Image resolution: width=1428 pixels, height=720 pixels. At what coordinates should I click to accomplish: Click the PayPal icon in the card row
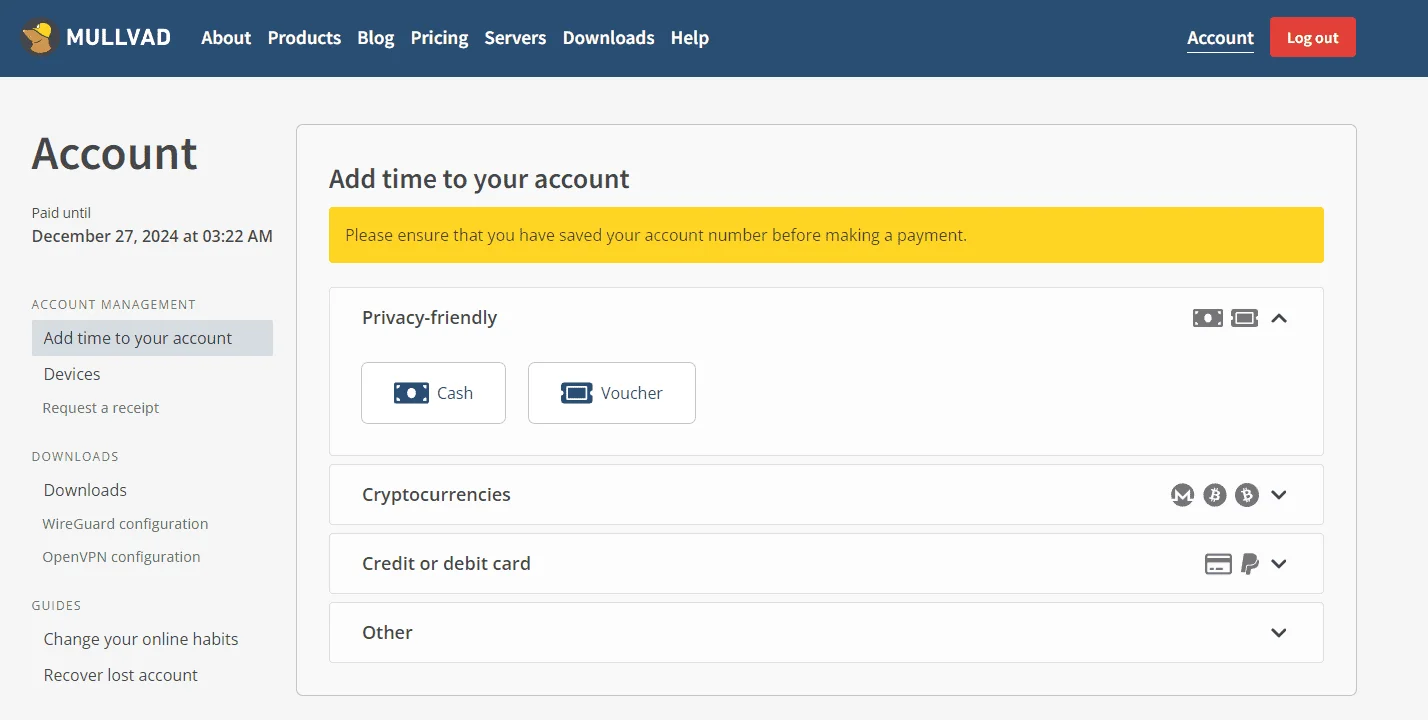coord(1250,564)
